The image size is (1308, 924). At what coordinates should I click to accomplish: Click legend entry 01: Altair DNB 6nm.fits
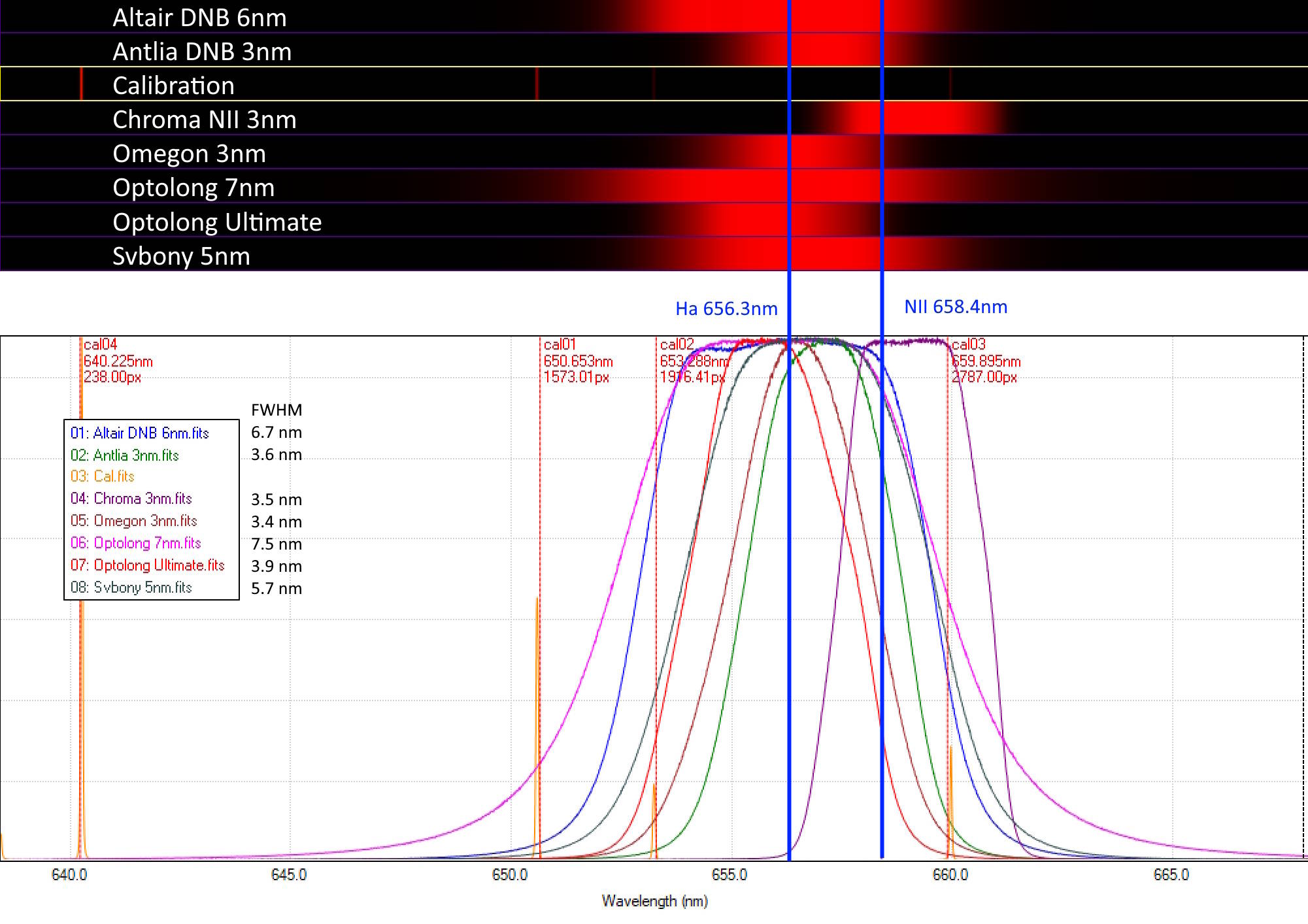139,433
